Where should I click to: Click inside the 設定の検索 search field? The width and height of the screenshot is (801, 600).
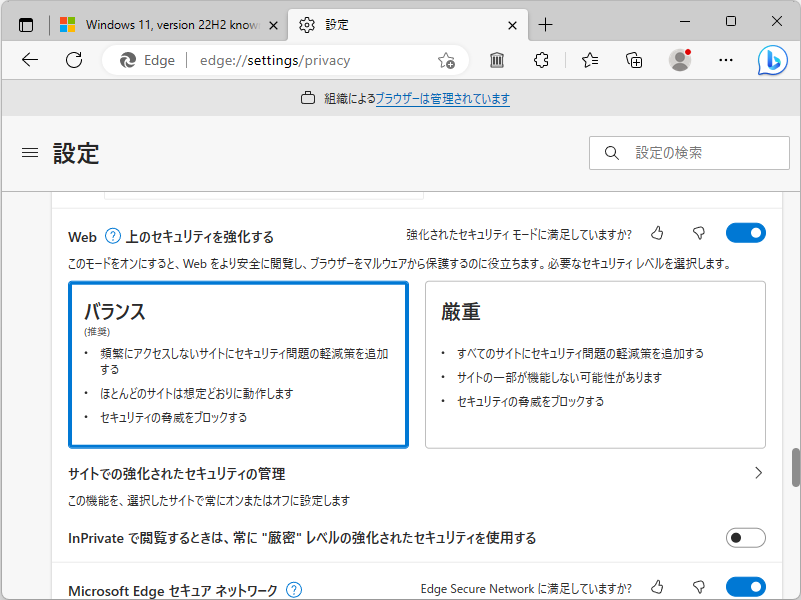(688, 152)
